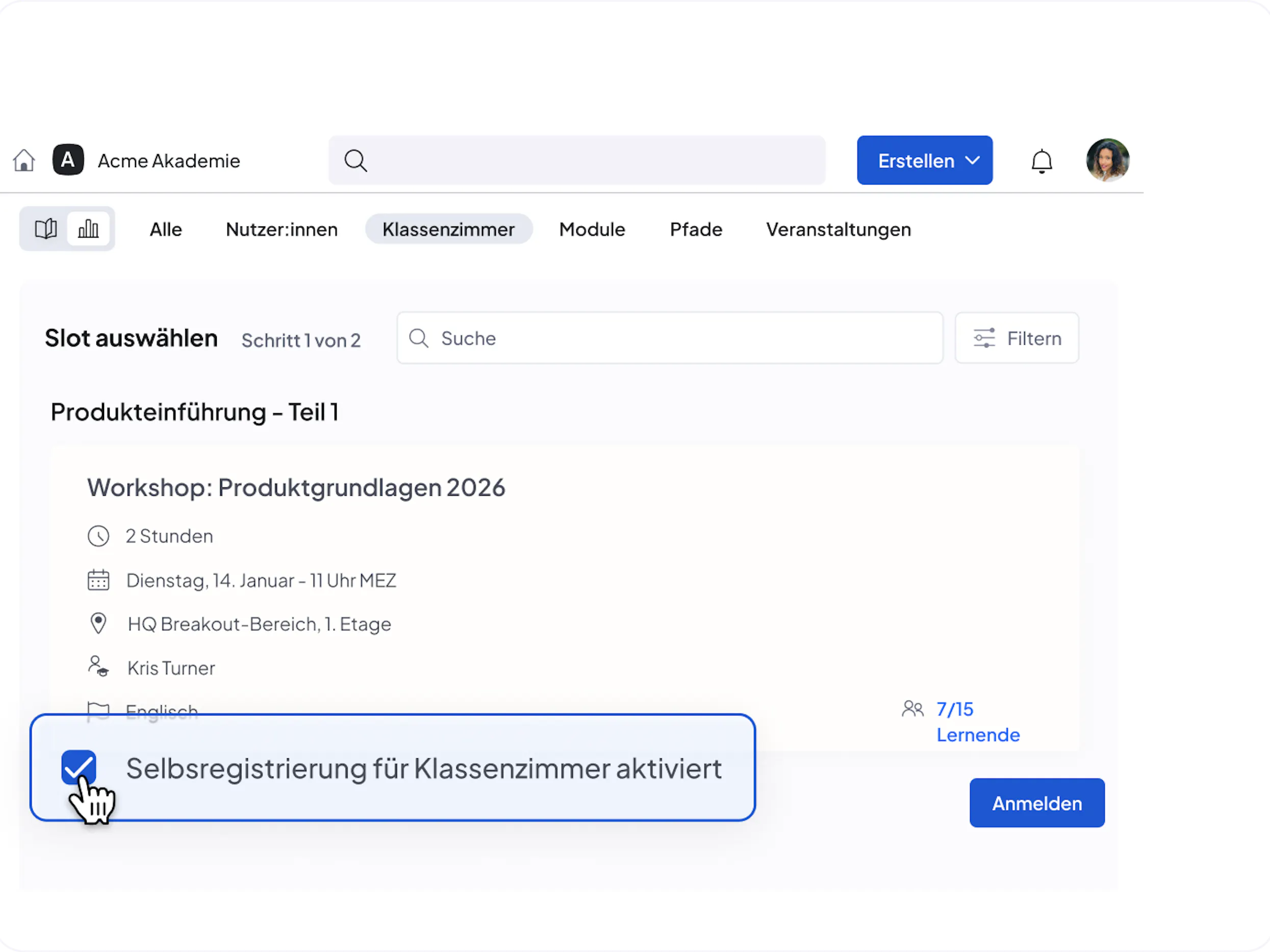The height and width of the screenshot is (952, 1270).
Task: Click the instructor icon beside Kris Turner
Action: click(98, 667)
